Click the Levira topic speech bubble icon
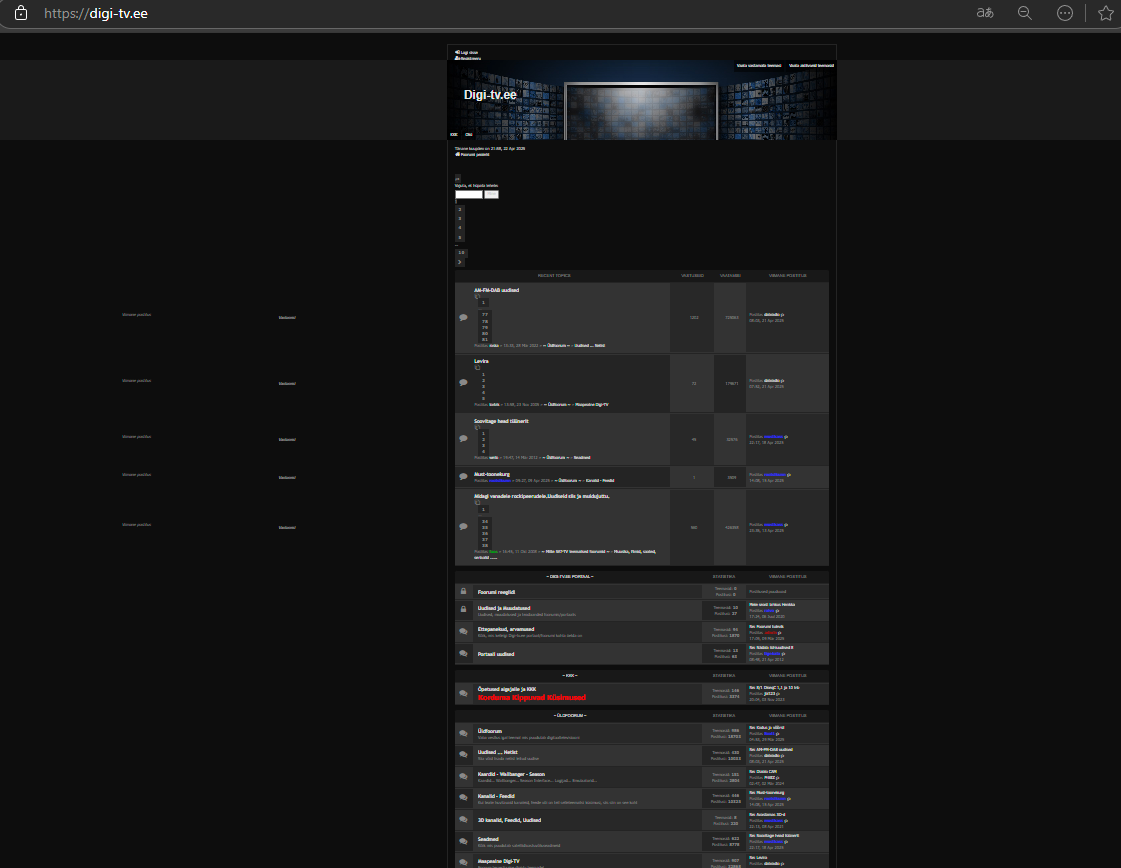The image size is (1121, 868). 463,383
